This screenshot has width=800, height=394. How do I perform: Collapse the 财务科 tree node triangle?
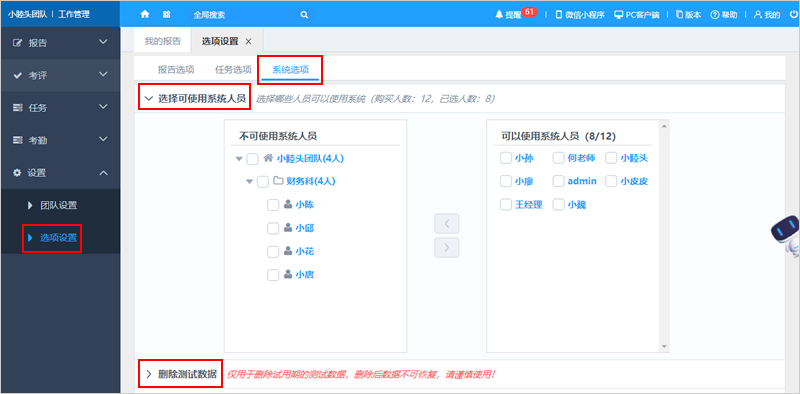pyautogui.click(x=249, y=181)
